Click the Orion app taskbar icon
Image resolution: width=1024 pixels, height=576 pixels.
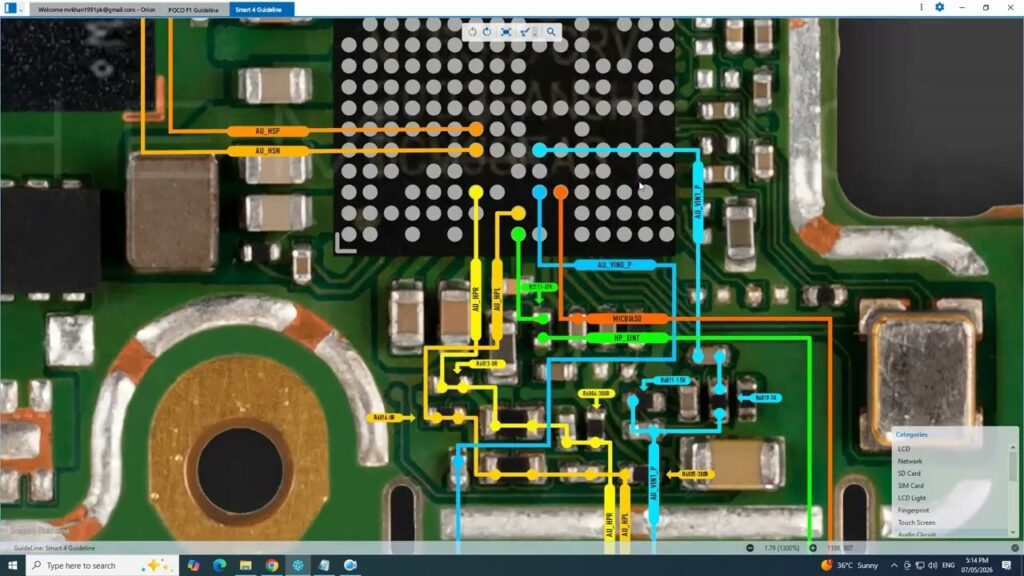pyautogui.click(x=298, y=565)
